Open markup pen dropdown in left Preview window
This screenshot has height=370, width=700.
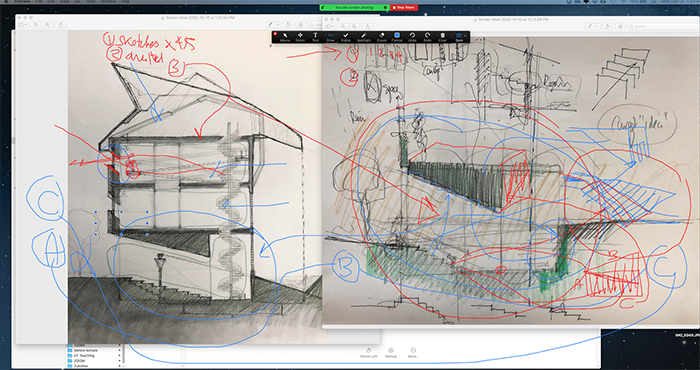277,25
